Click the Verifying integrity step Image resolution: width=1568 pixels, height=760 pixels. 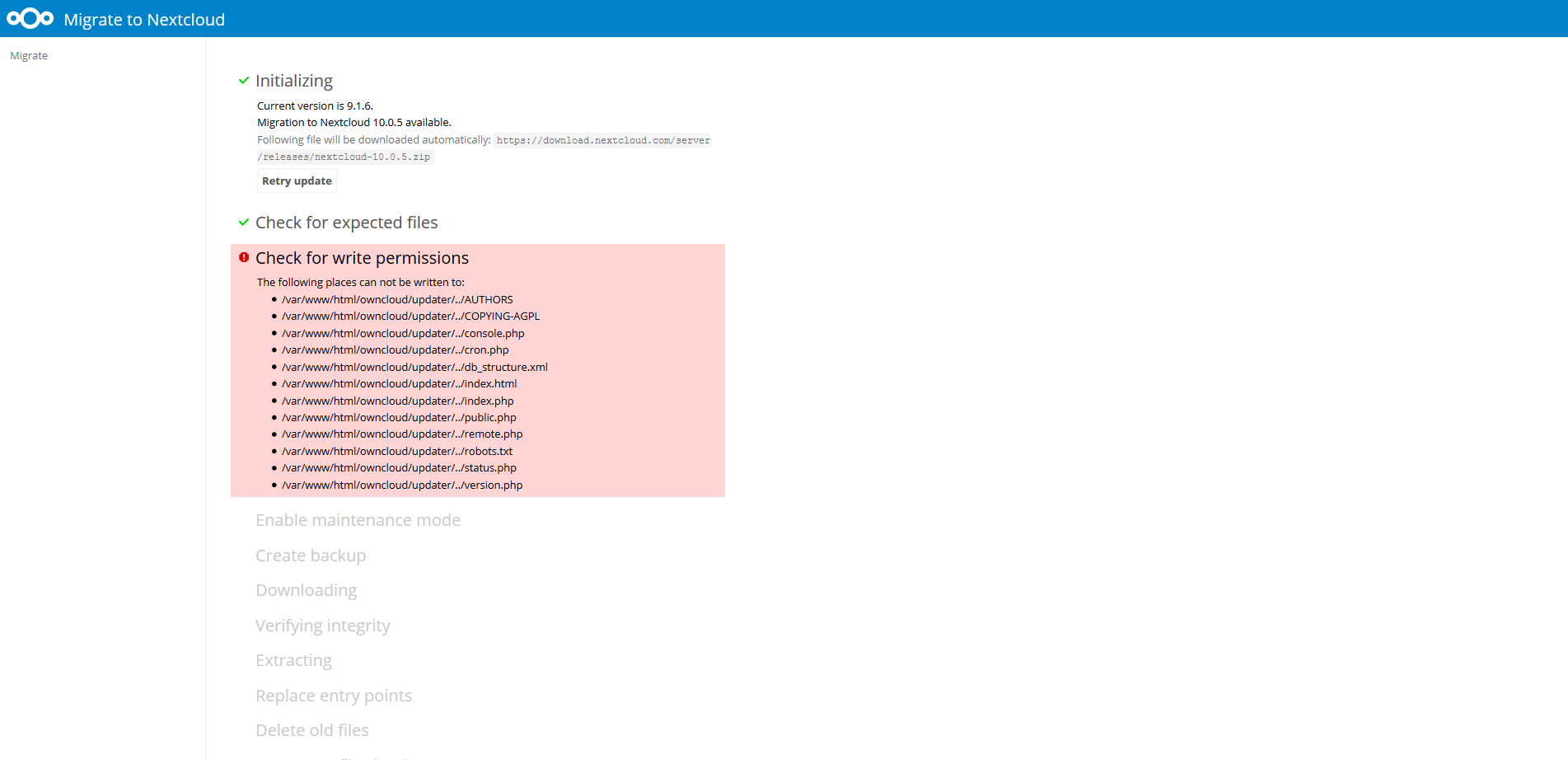tap(323, 626)
